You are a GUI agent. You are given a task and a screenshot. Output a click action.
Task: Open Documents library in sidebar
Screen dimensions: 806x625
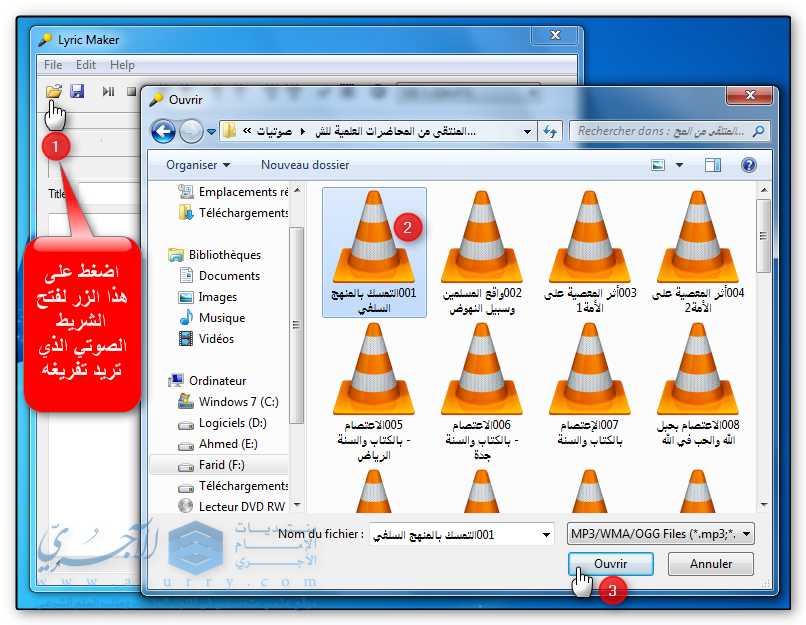point(220,276)
